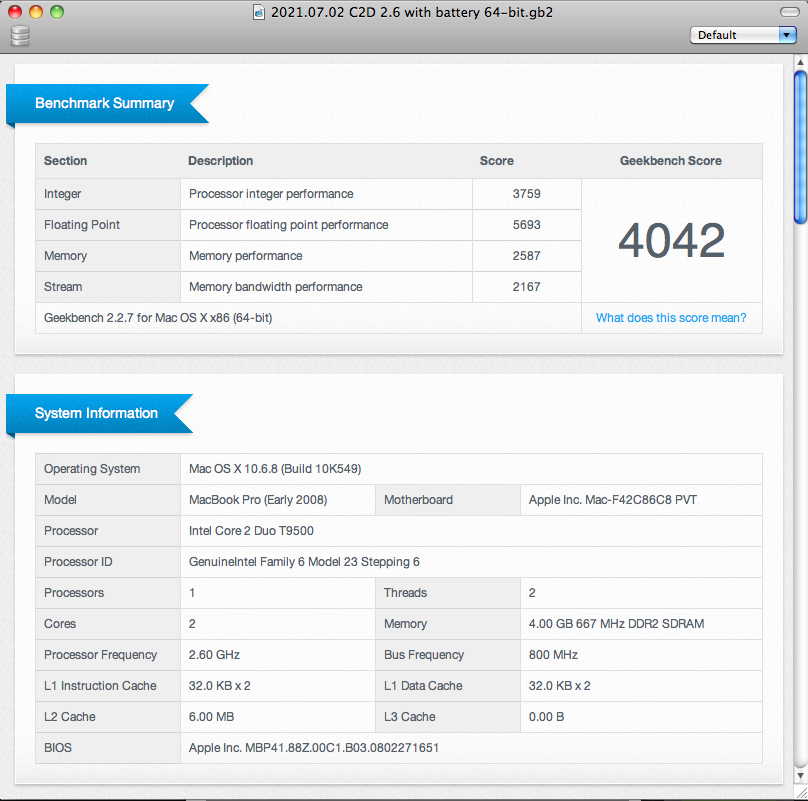Click the 'Bus Frequency' label cell
This screenshot has height=801, width=808.
pyautogui.click(x=448, y=655)
